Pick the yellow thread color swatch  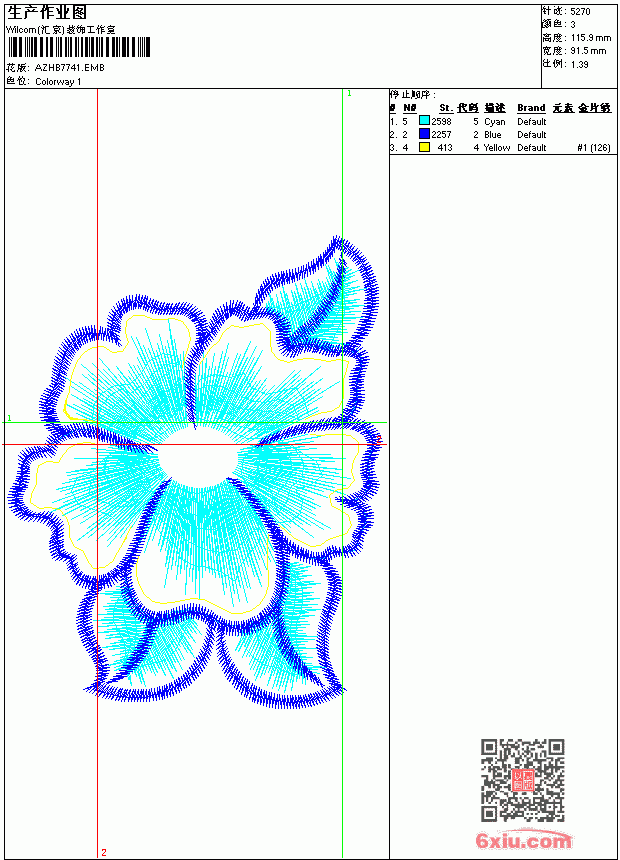tap(424, 147)
